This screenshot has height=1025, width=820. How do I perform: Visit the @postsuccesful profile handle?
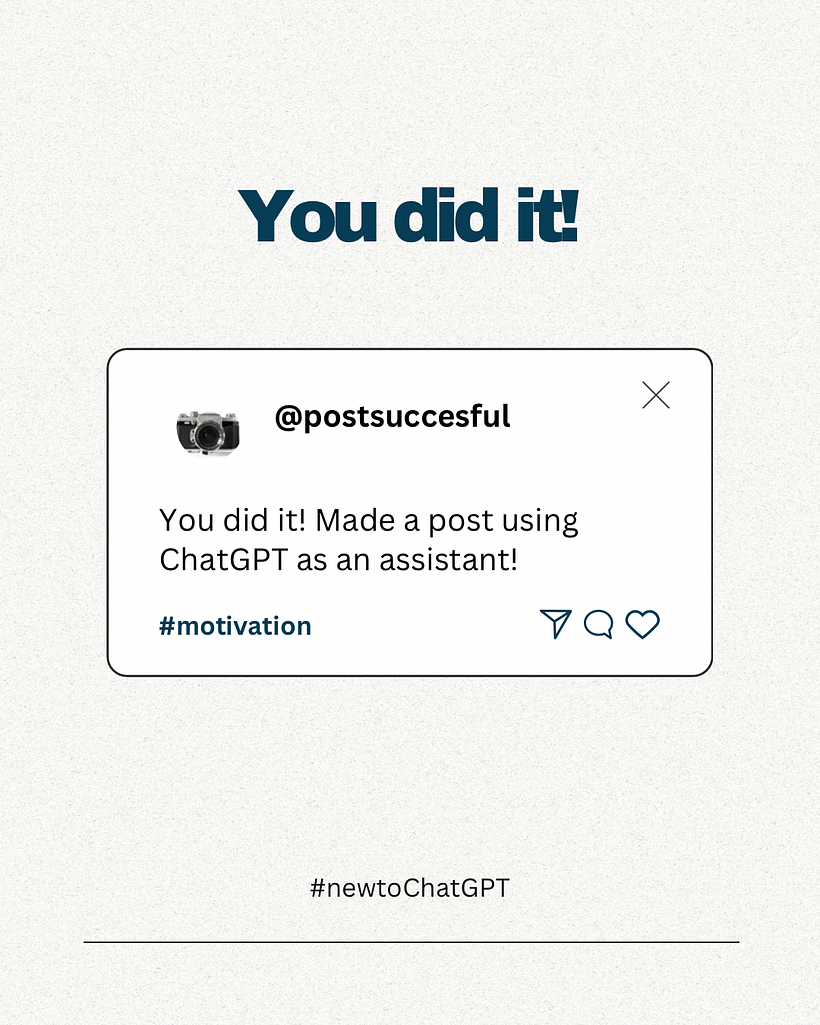tap(392, 416)
